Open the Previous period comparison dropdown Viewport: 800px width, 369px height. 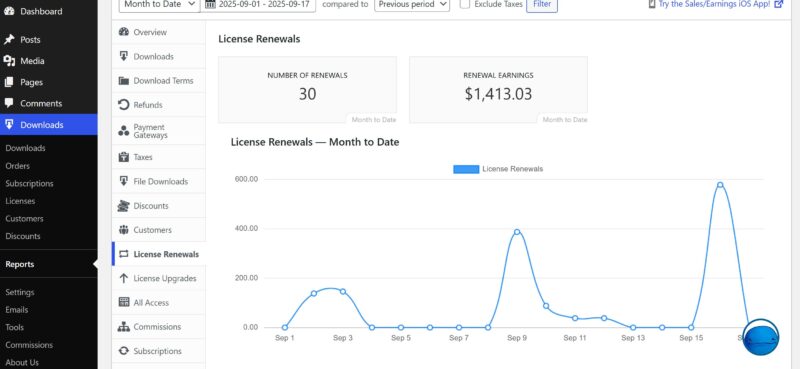(412, 4)
